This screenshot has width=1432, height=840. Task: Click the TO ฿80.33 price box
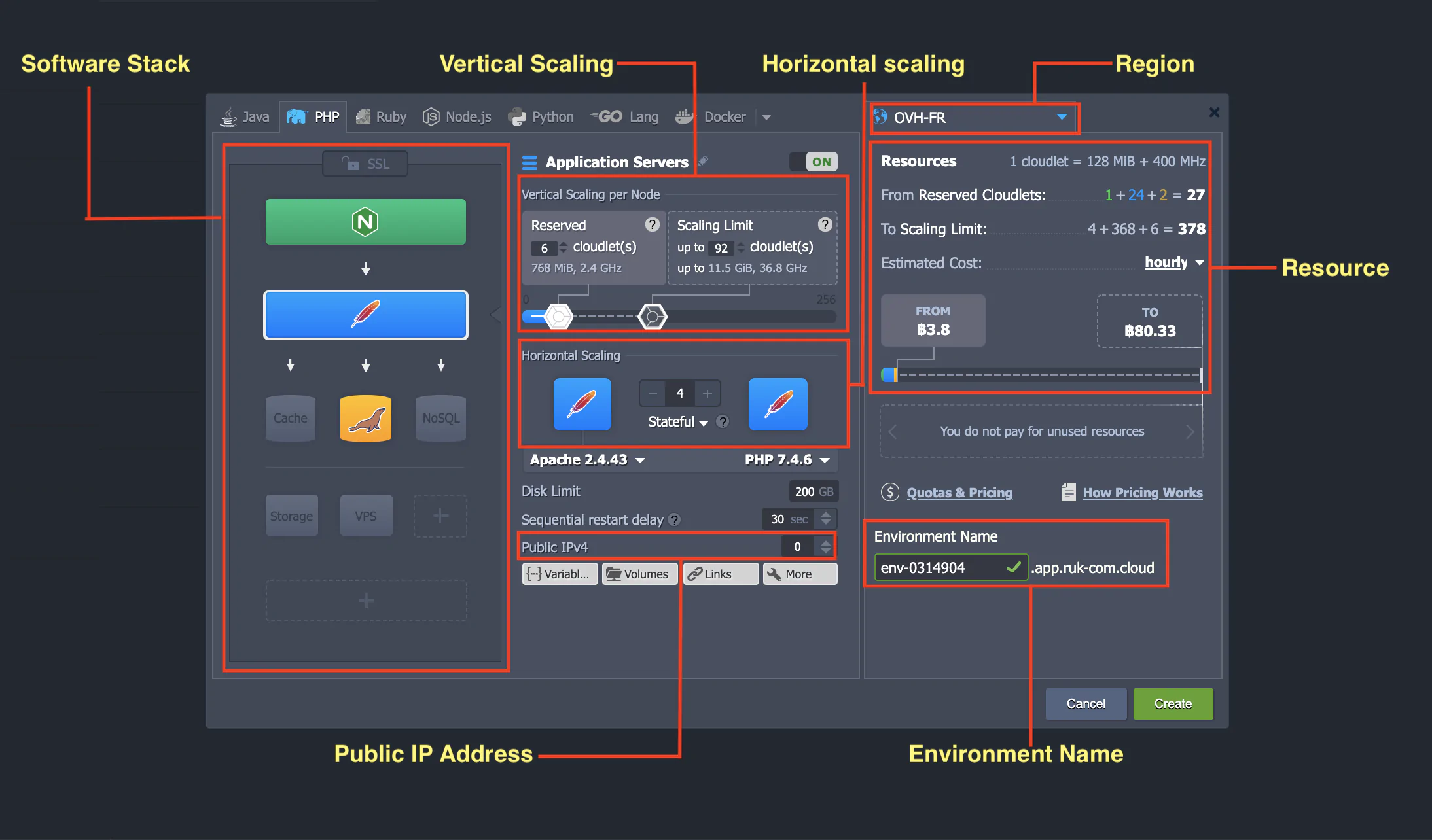tap(1150, 321)
